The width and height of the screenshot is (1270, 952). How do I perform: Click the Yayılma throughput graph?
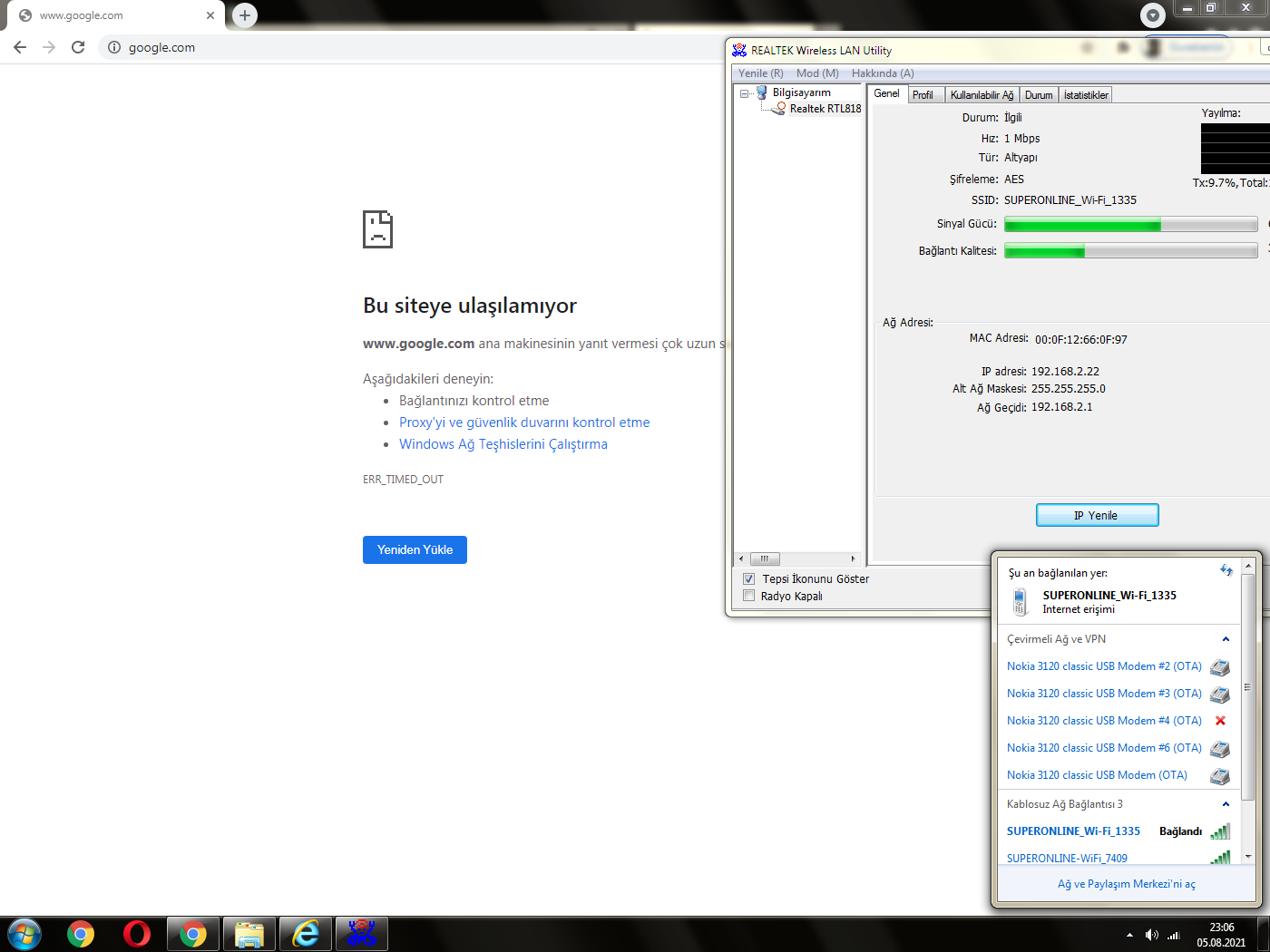1236,149
